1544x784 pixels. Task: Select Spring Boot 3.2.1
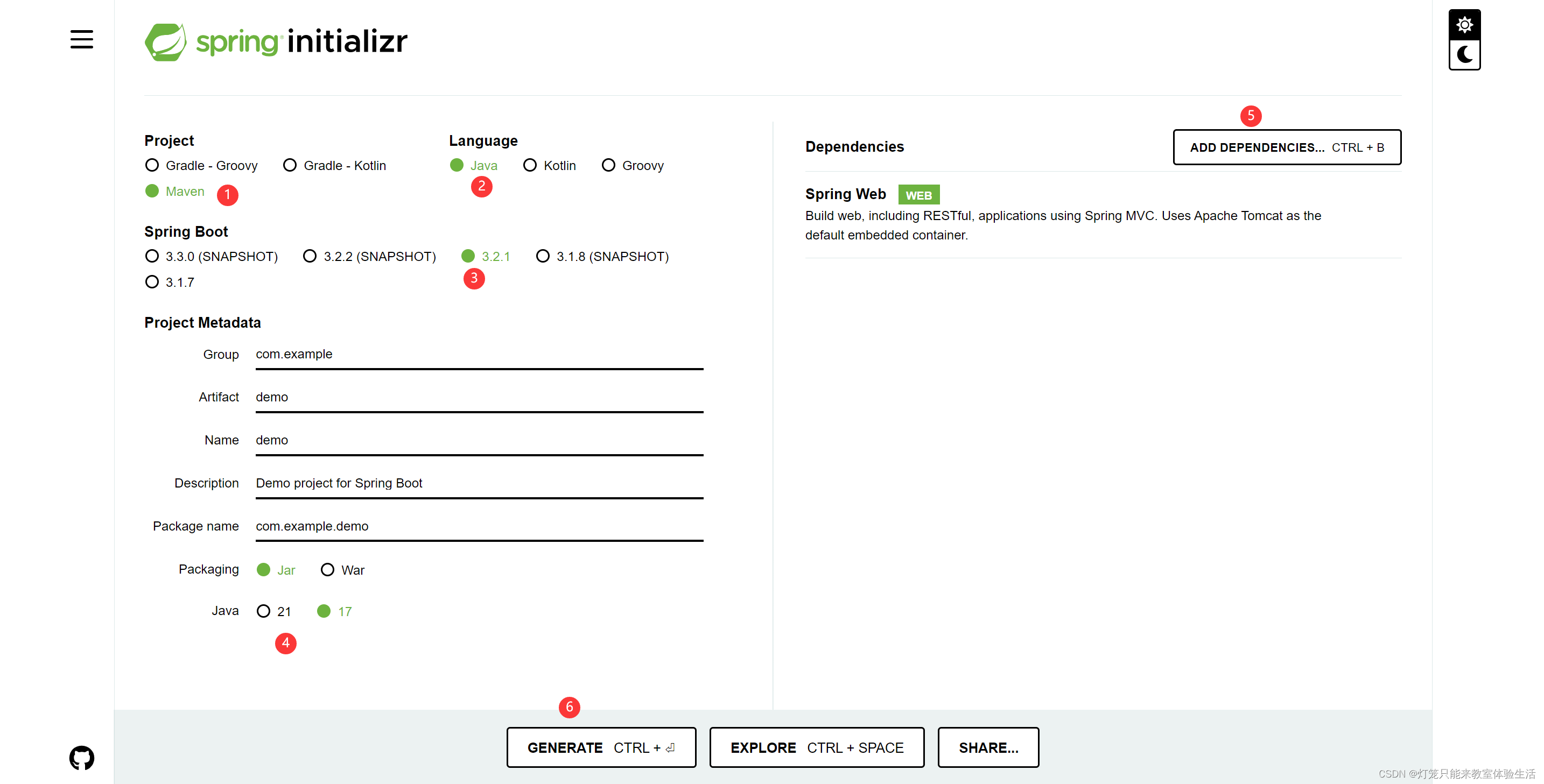click(486, 256)
